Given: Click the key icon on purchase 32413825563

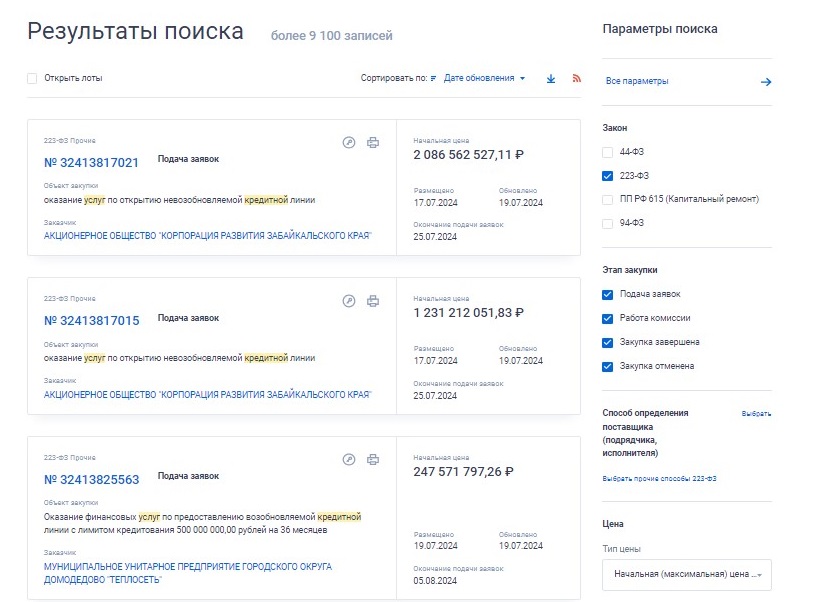Looking at the screenshot, I should coord(348,460).
